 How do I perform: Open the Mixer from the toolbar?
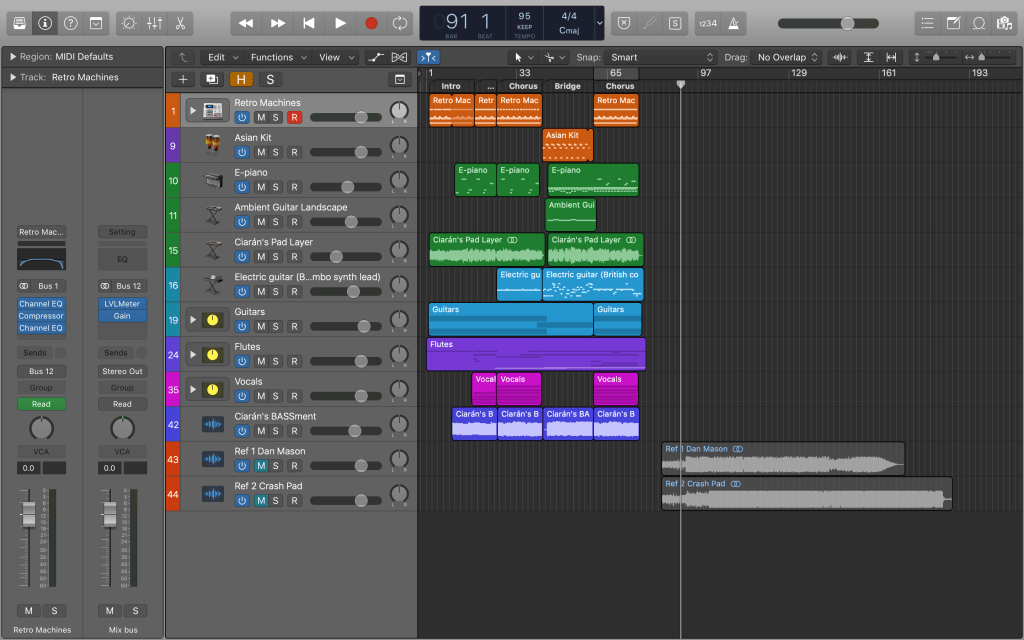click(x=154, y=22)
